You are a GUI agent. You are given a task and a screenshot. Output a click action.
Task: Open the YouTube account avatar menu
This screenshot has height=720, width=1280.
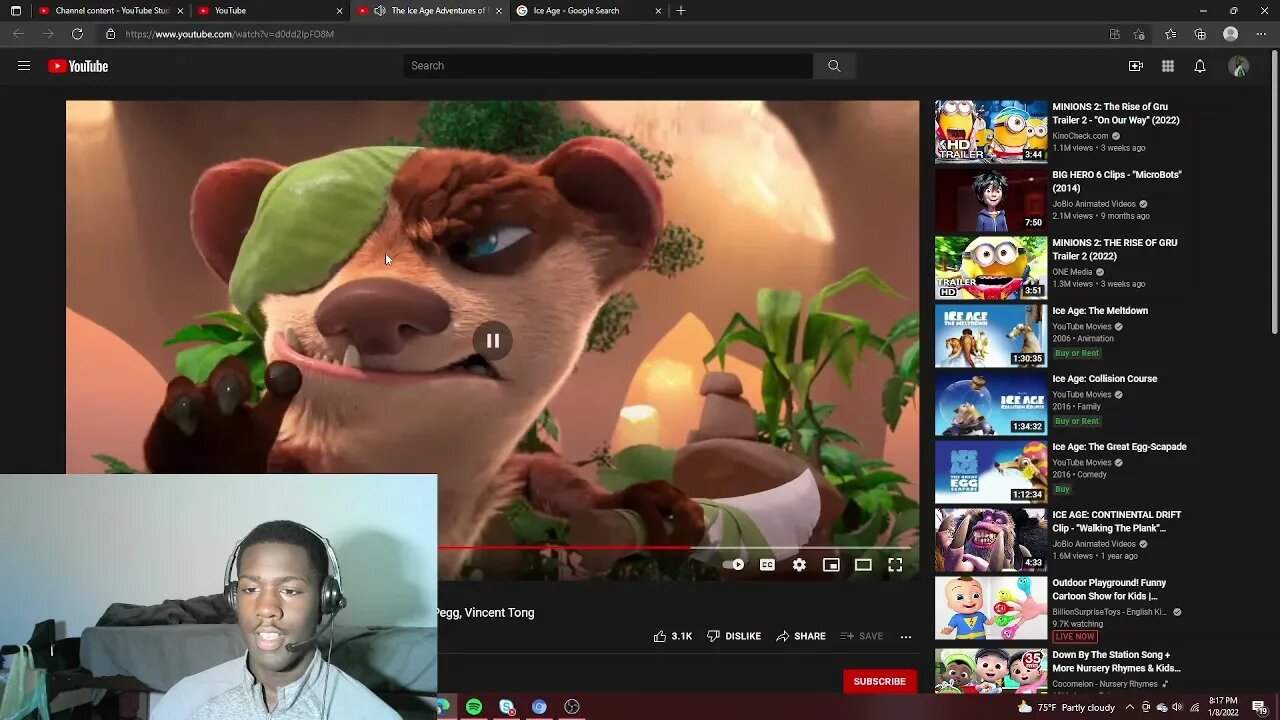coord(1239,66)
